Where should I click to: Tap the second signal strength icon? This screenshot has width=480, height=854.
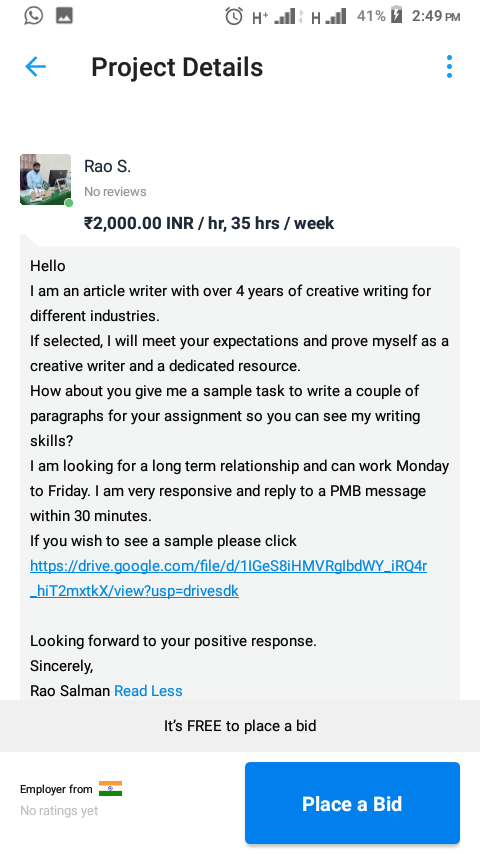[x=336, y=16]
